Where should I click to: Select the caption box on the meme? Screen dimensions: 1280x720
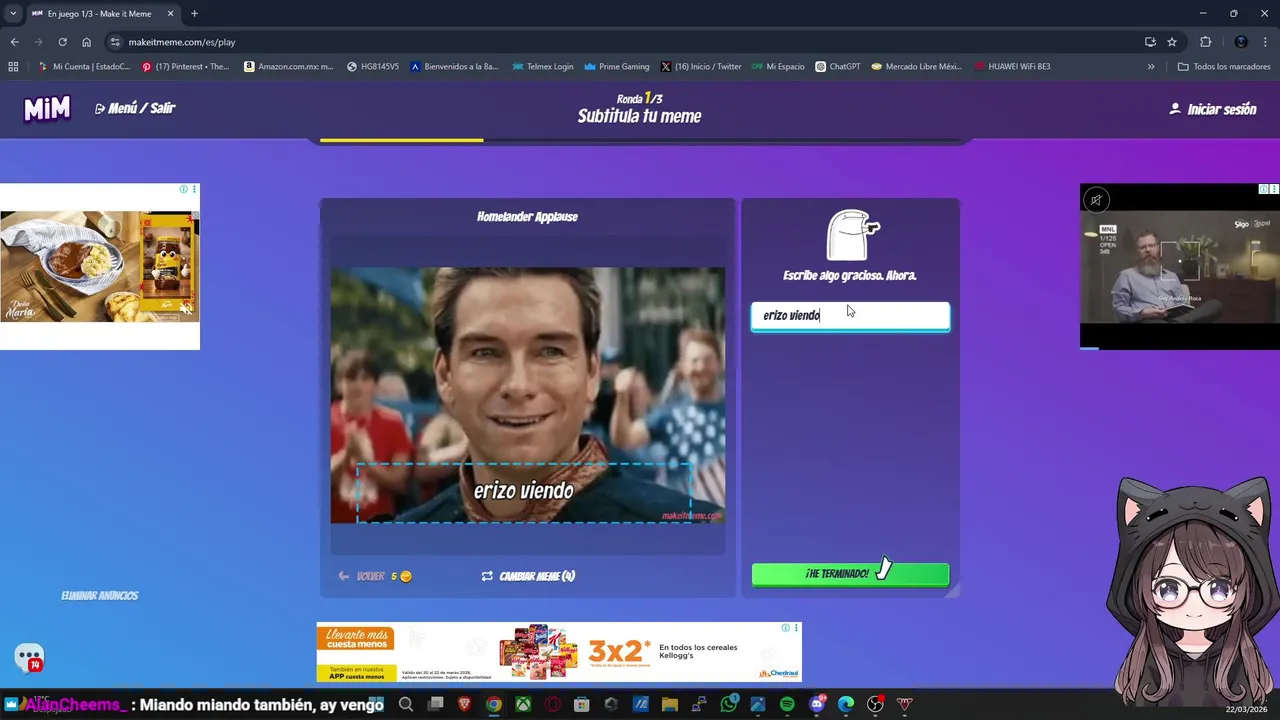pyautogui.click(x=524, y=491)
